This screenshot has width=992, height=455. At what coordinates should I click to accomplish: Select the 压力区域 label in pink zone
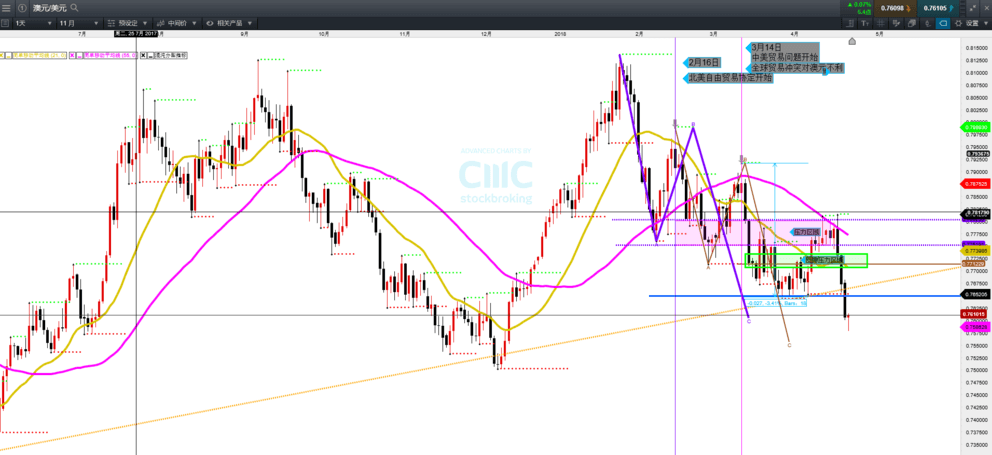click(x=806, y=233)
